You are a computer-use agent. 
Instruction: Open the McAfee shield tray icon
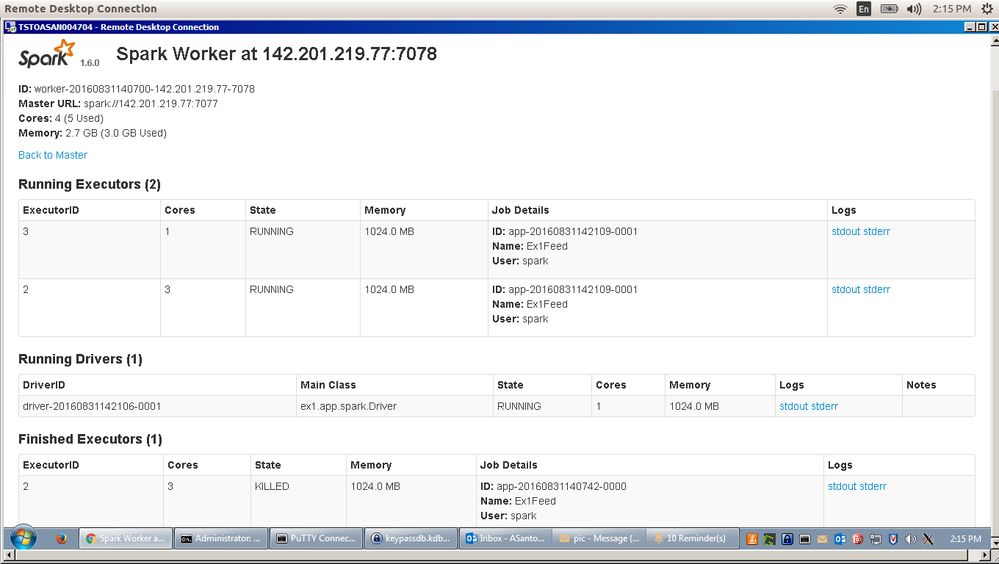coord(893,539)
